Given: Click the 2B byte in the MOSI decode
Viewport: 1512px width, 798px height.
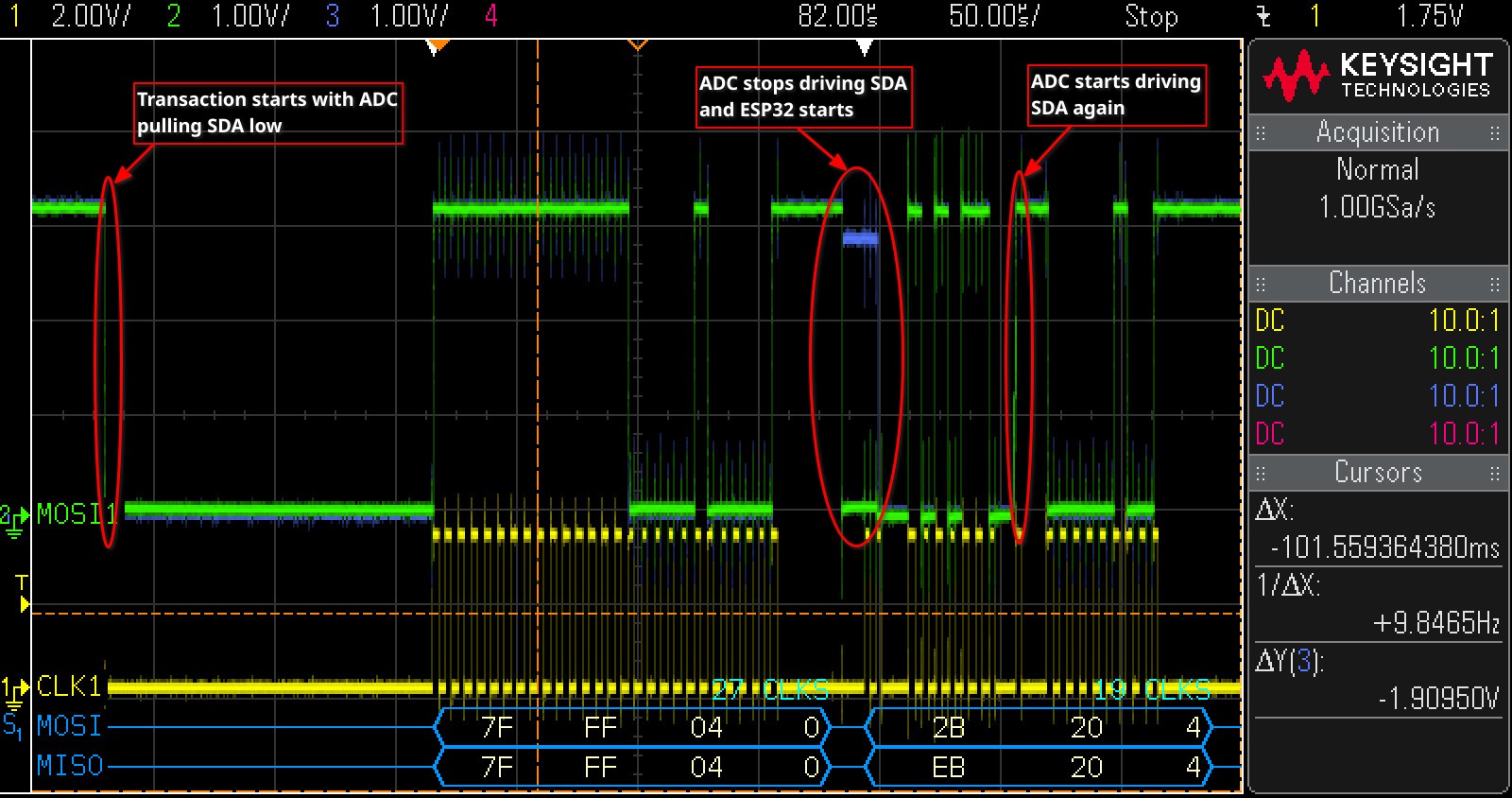Looking at the screenshot, I should point(948,727).
